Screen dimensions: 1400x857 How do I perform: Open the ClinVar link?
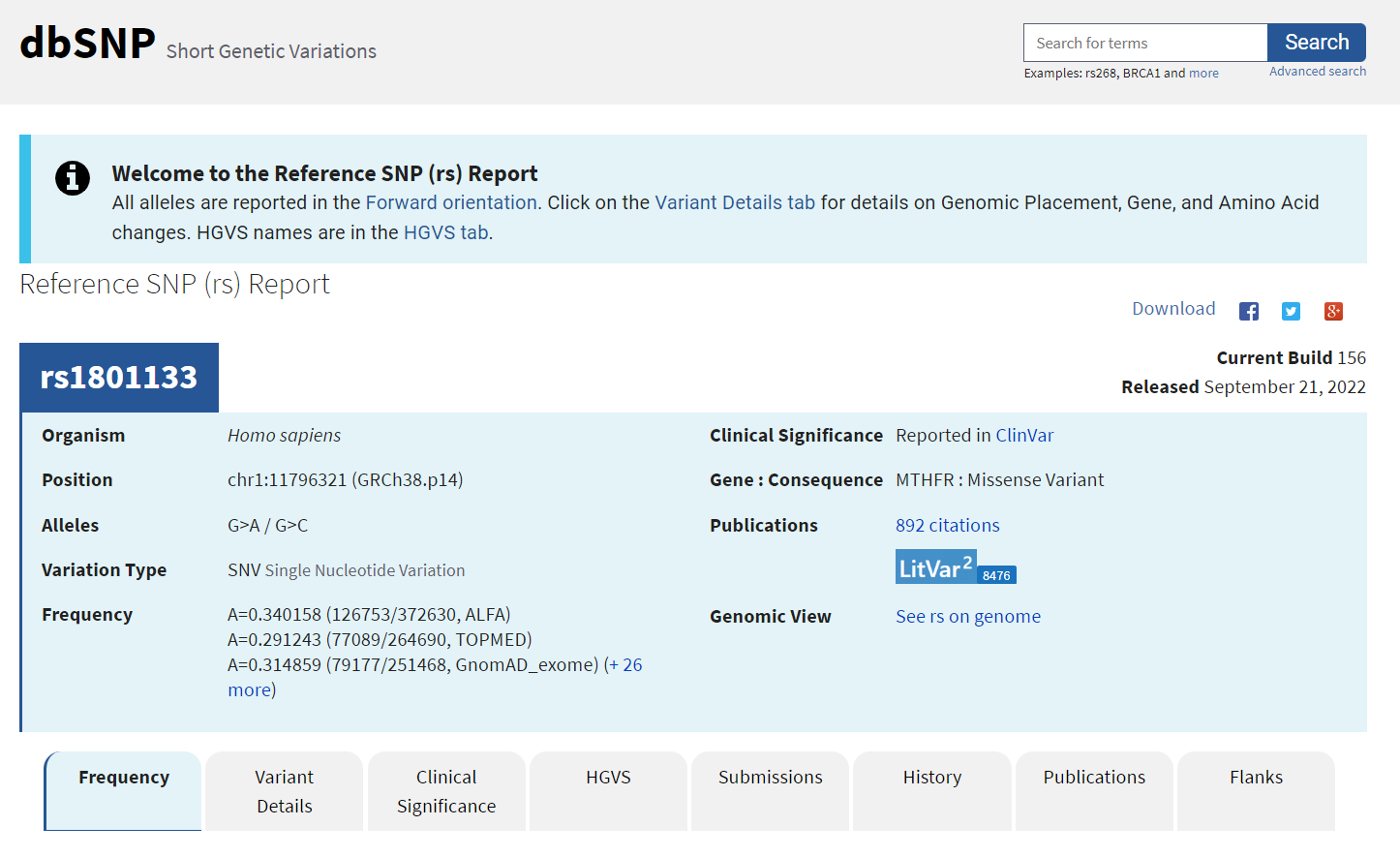pos(1024,436)
